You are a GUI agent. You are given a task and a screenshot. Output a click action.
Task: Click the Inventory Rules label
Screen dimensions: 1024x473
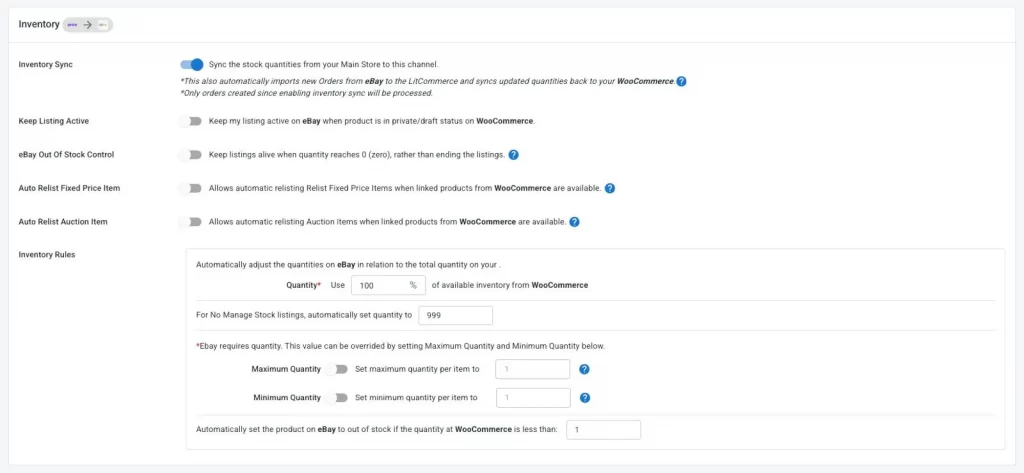[47, 254]
